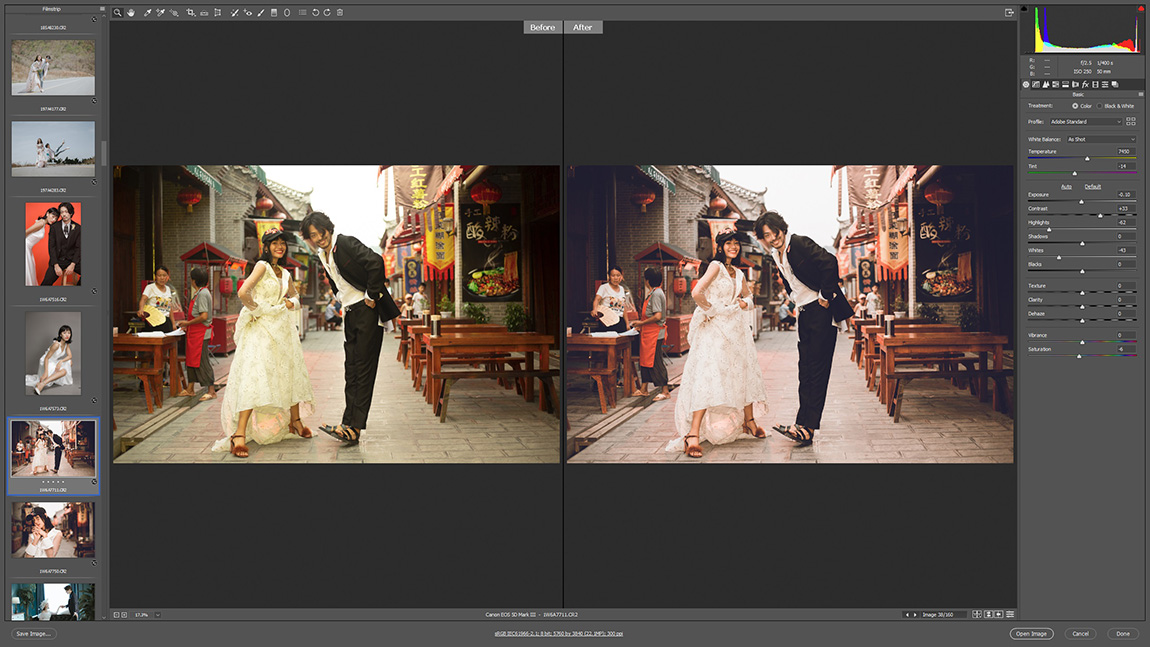Click the Temperature slider handle
1150x647 pixels.
coord(1087,158)
